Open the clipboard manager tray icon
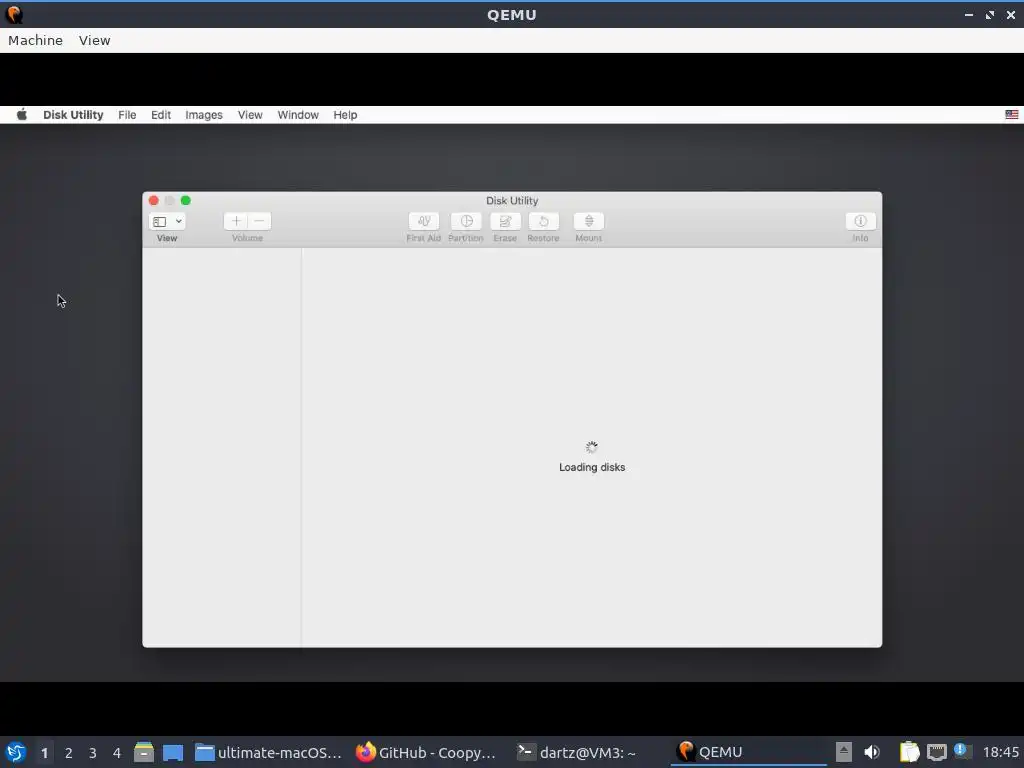The height and width of the screenshot is (768, 1024). [909, 752]
